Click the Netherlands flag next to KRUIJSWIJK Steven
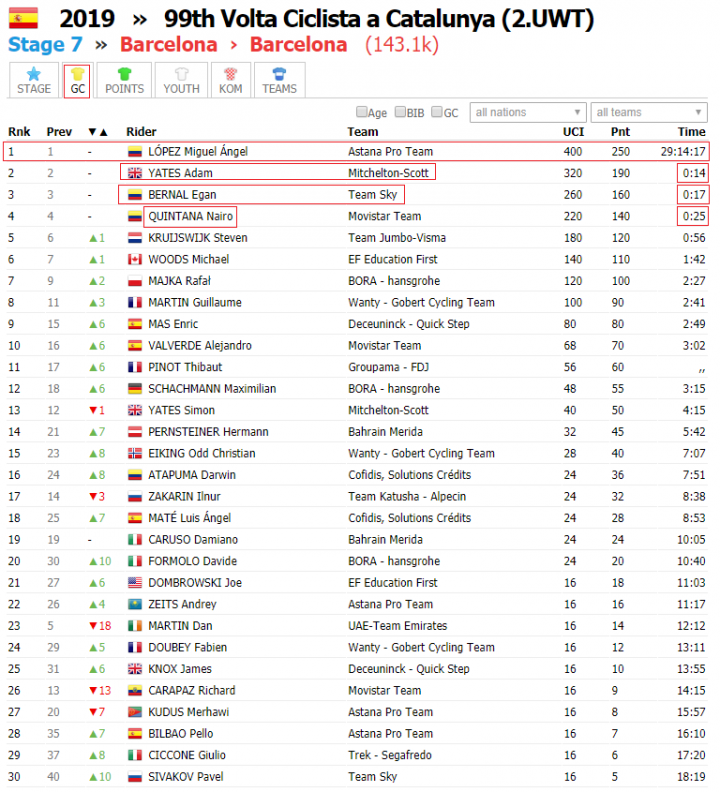This screenshot has height=792, width=720. point(134,238)
